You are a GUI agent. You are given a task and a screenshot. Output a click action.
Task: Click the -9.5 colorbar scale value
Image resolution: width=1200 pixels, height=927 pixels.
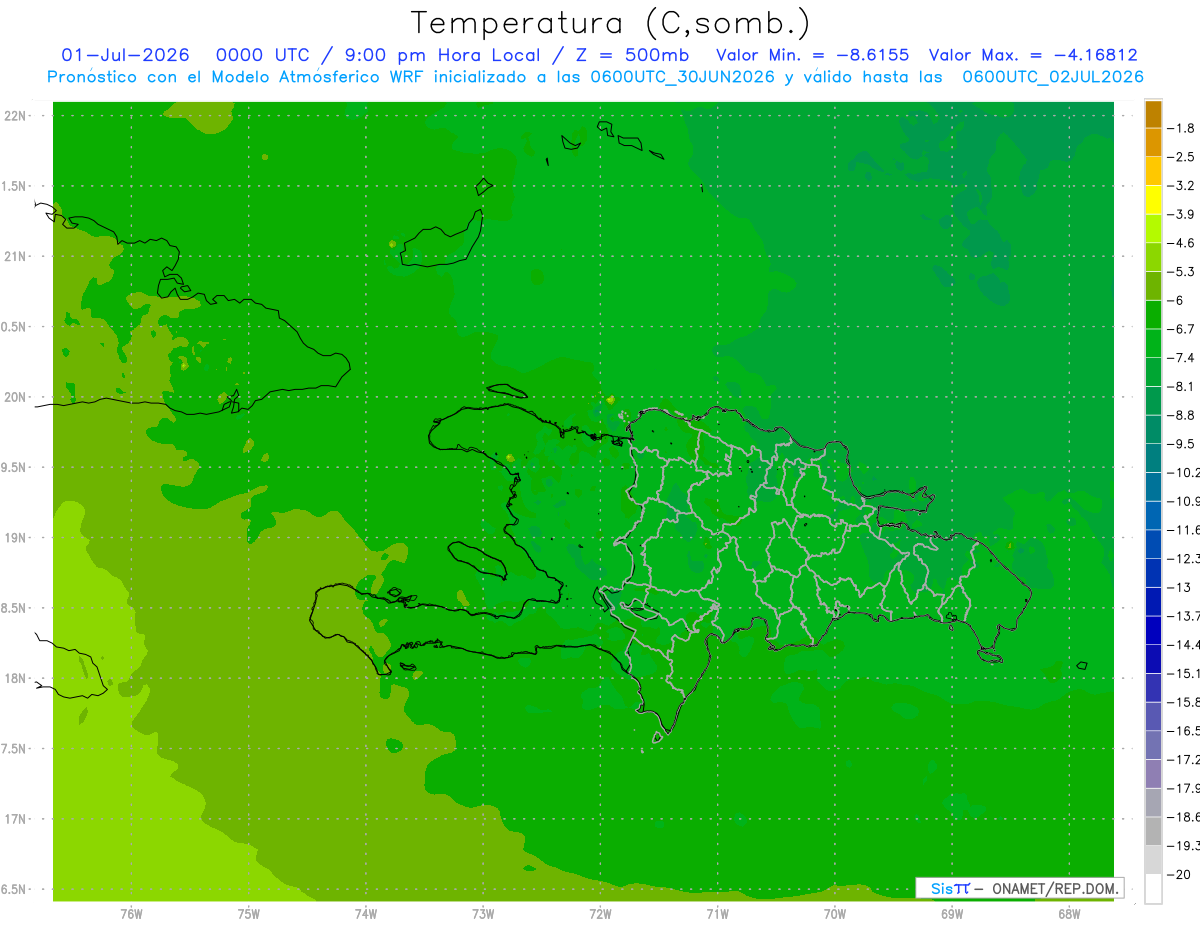pos(1183,443)
